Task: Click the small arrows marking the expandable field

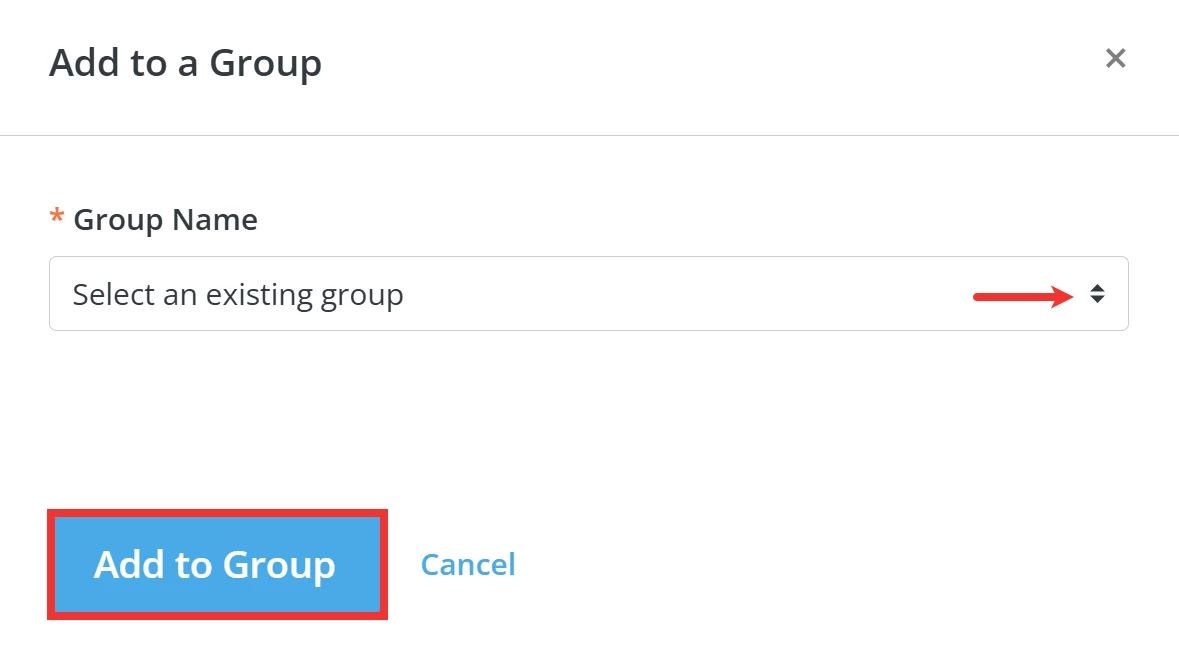Action: (x=1099, y=293)
